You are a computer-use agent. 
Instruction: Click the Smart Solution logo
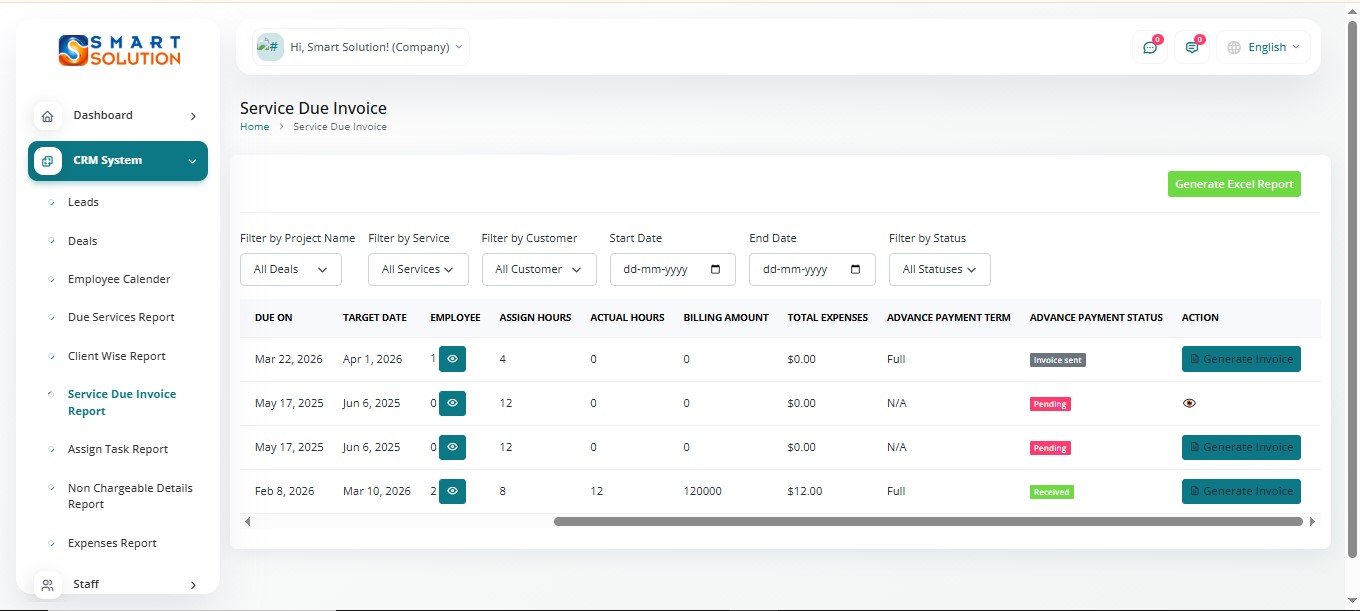click(x=119, y=50)
